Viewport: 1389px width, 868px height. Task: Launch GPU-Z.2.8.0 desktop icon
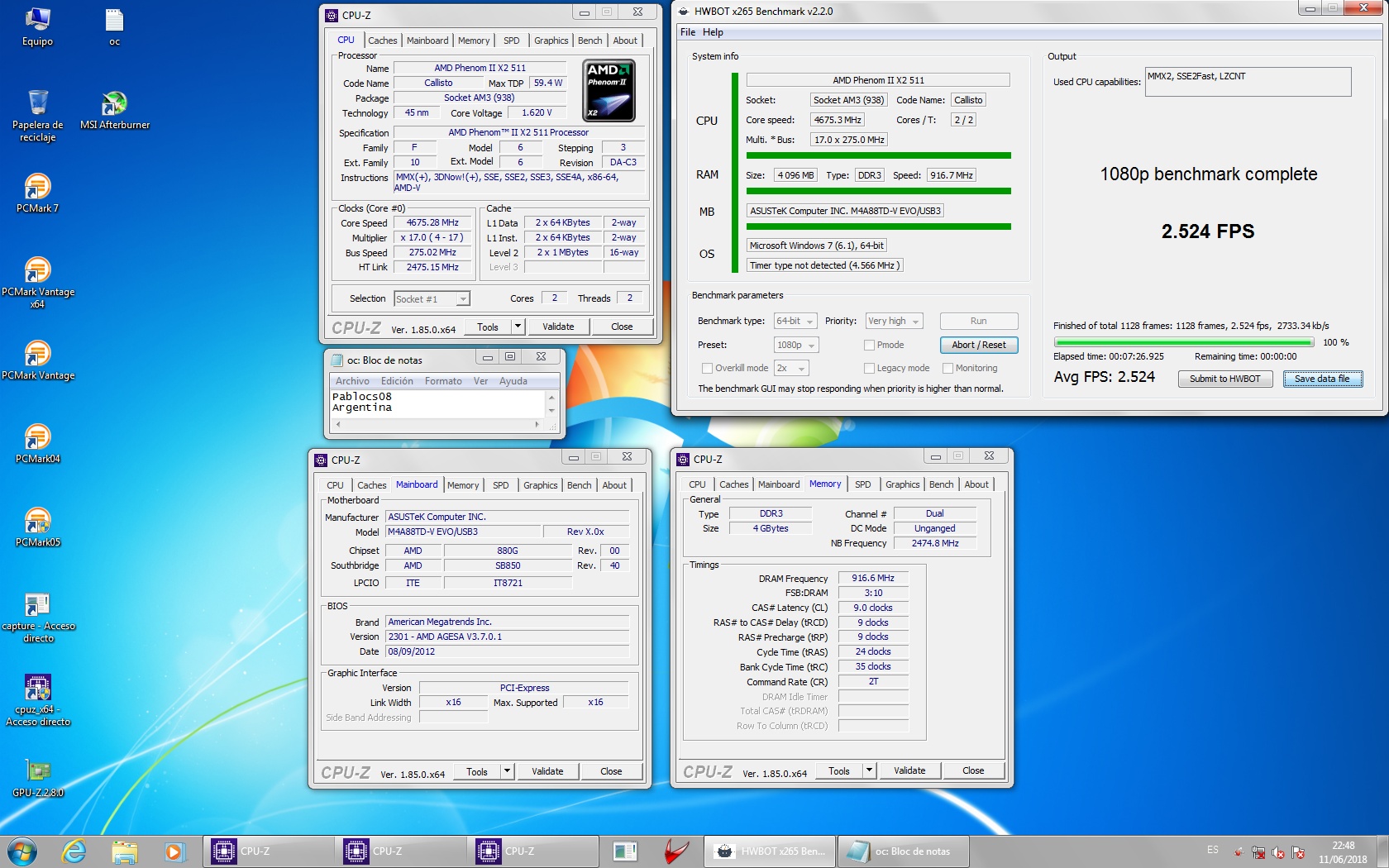(x=37, y=779)
